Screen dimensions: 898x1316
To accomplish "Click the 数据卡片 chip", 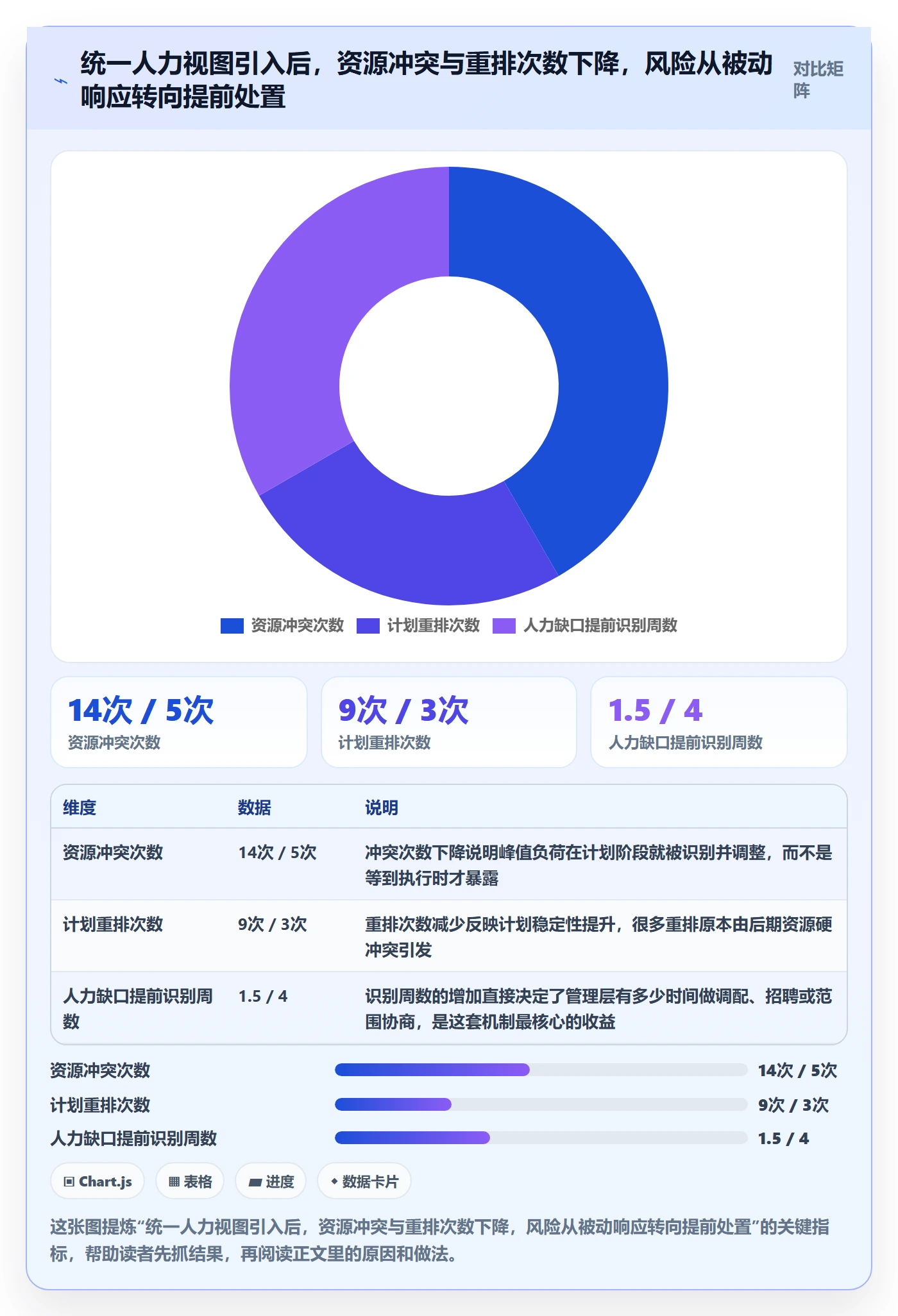I will coord(364,1181).
